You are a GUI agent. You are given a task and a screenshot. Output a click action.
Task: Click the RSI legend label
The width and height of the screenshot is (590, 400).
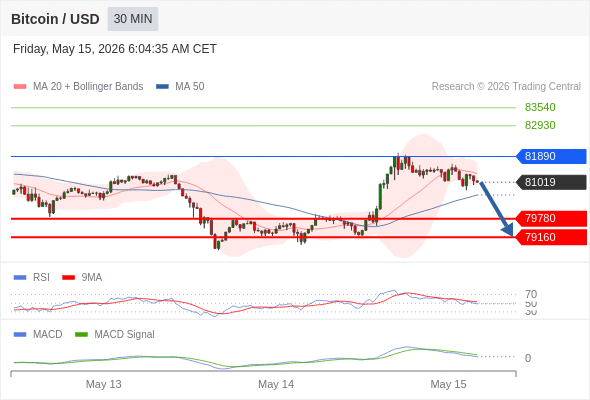click(41, 278)
